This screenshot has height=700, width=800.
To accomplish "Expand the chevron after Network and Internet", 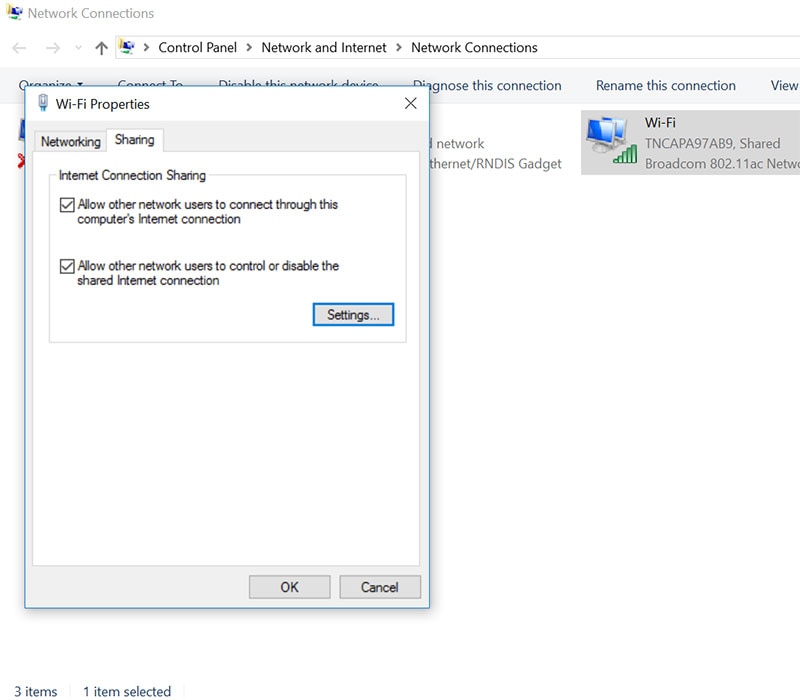I will (398, 47).
